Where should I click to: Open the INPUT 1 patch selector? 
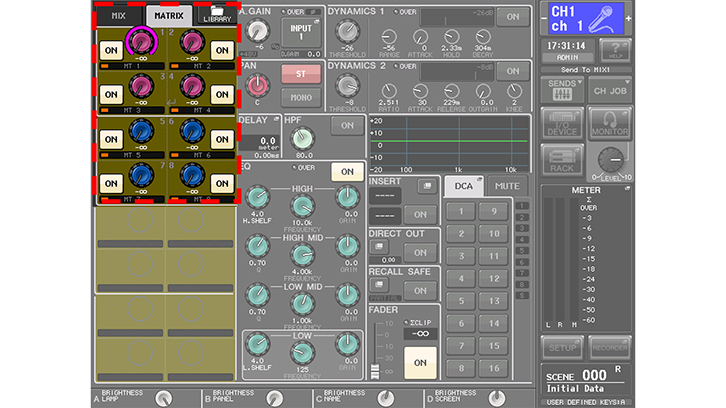click(x=300, y=32)
